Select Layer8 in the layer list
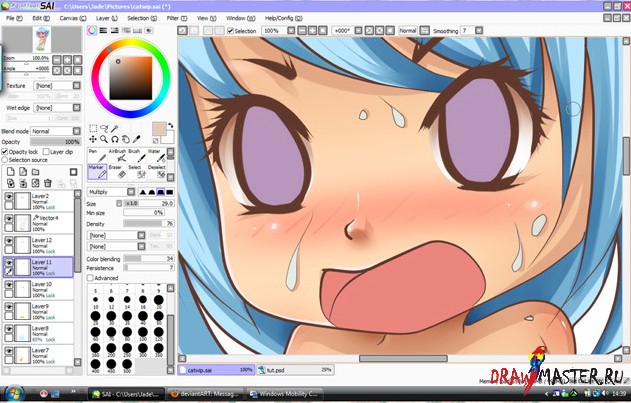 click(x=38, y=334)
